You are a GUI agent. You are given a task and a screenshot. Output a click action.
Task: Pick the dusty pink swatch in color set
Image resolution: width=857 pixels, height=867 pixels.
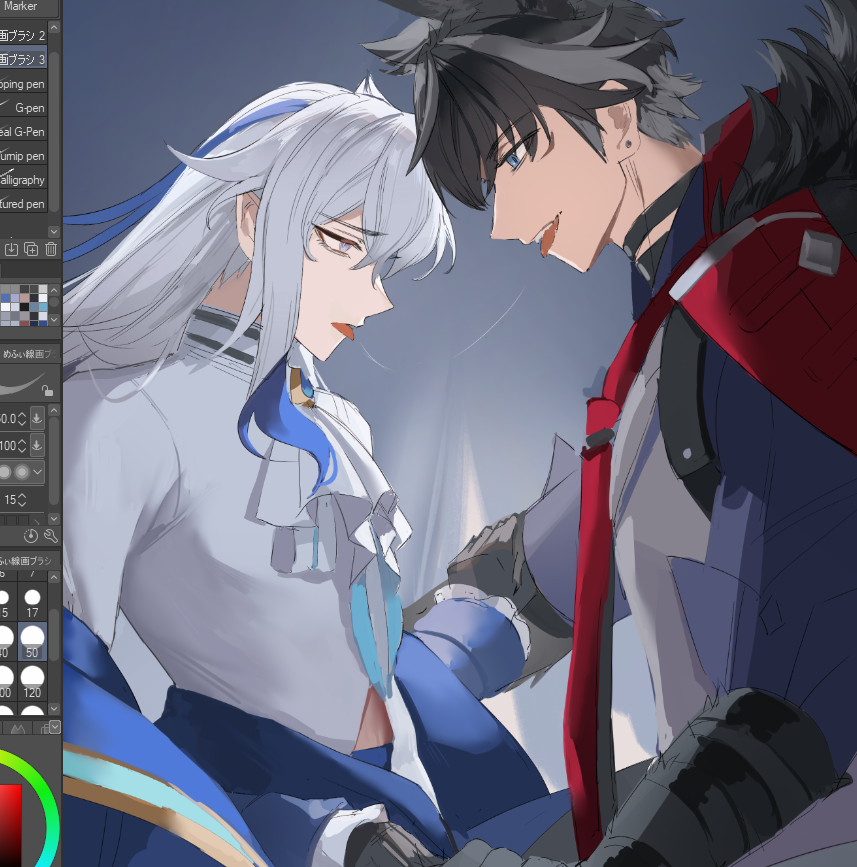(x=24, y=298)
